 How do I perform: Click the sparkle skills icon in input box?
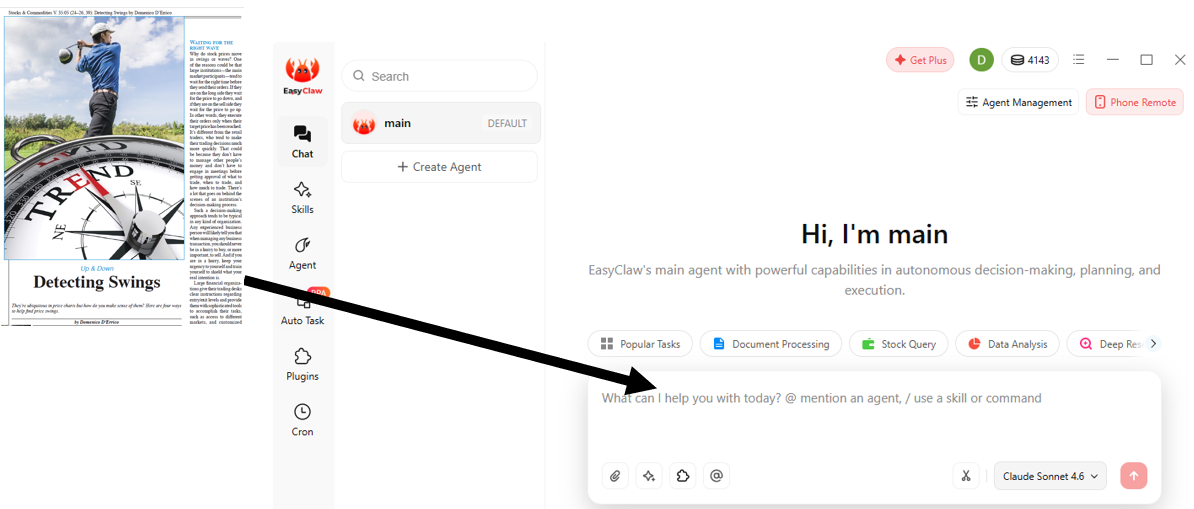(649, 476)
